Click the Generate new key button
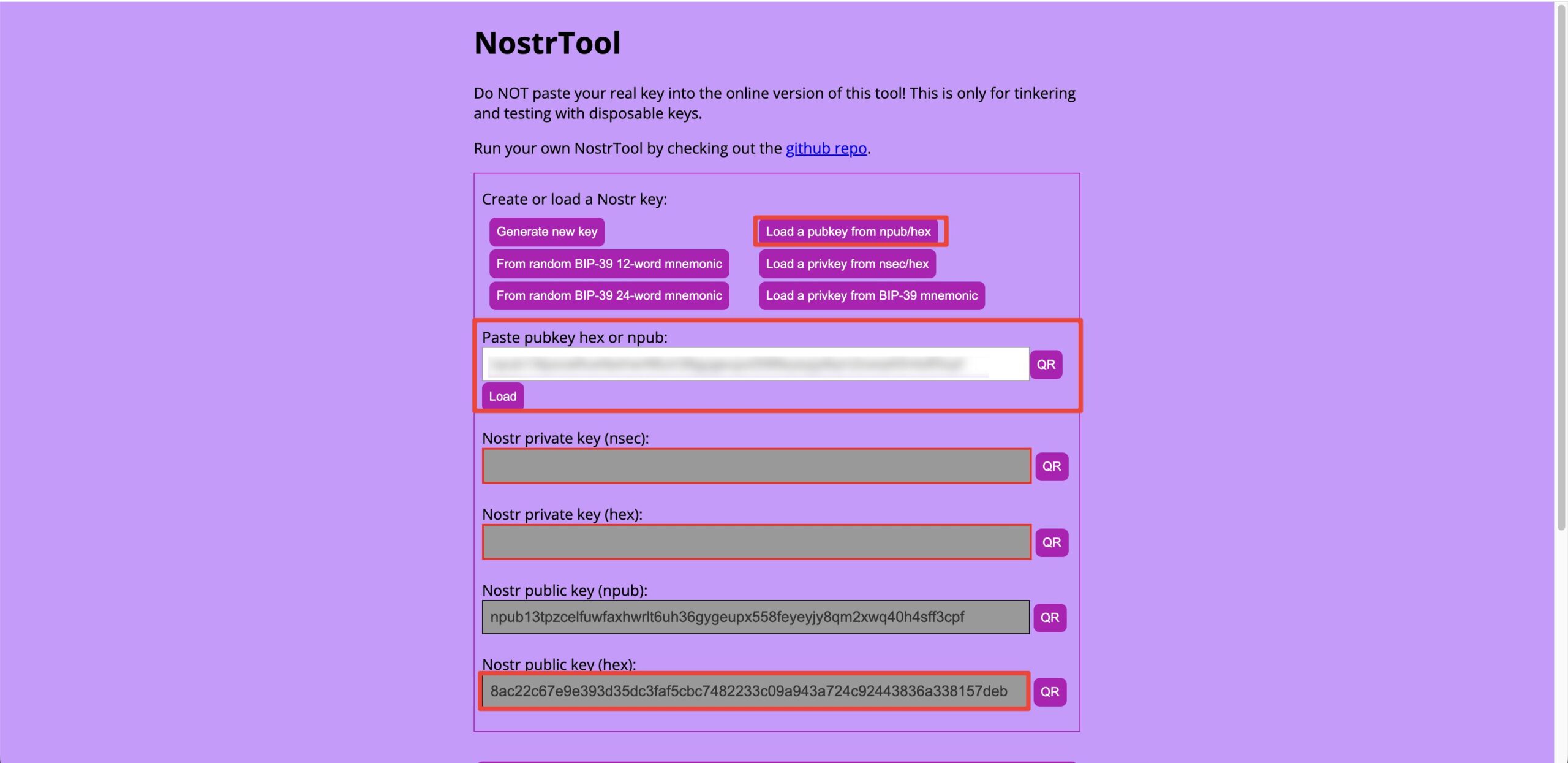This screenshot has width=1568, height=763. (547, 232)
